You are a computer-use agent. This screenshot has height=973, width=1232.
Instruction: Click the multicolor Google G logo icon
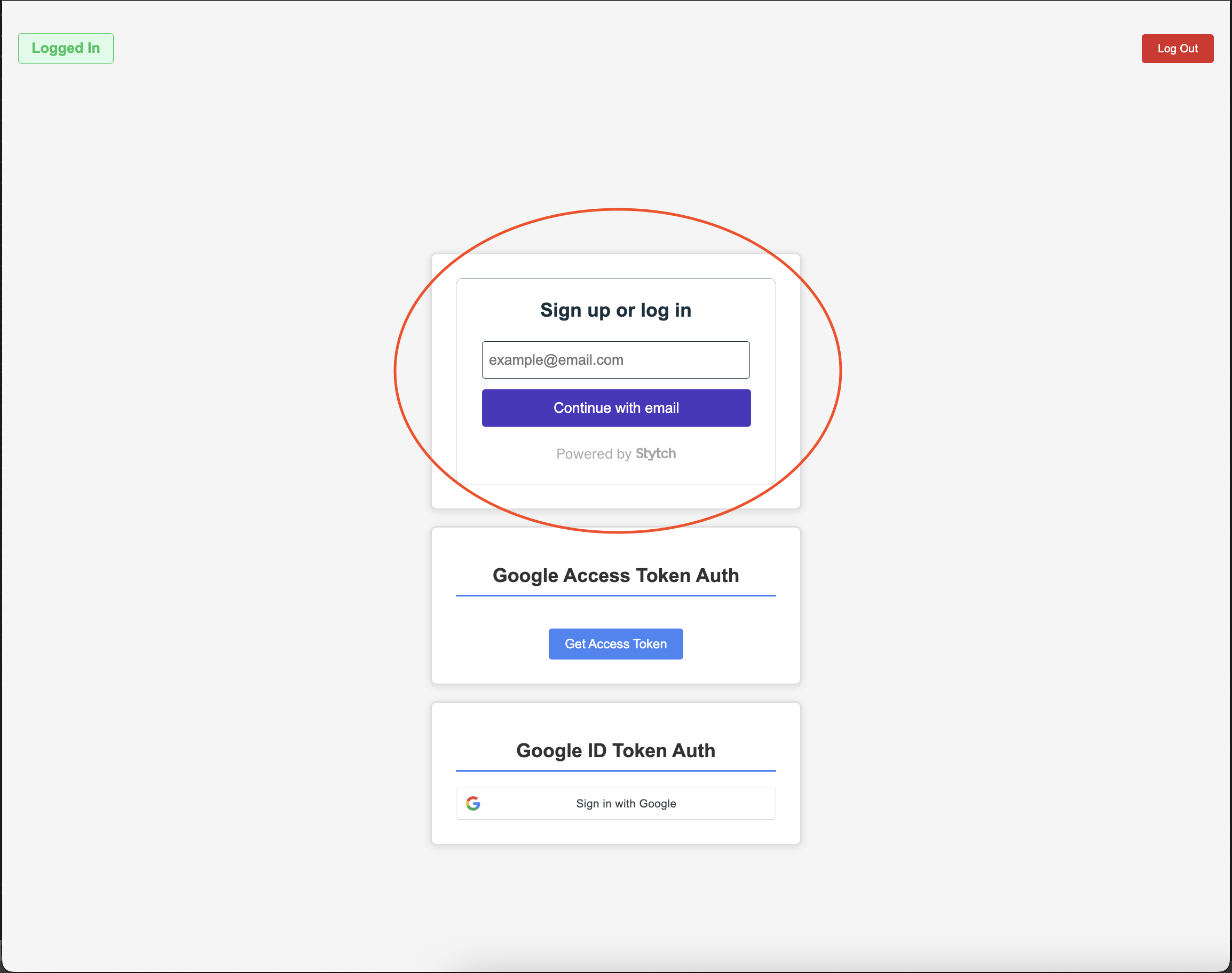(473, 803)
